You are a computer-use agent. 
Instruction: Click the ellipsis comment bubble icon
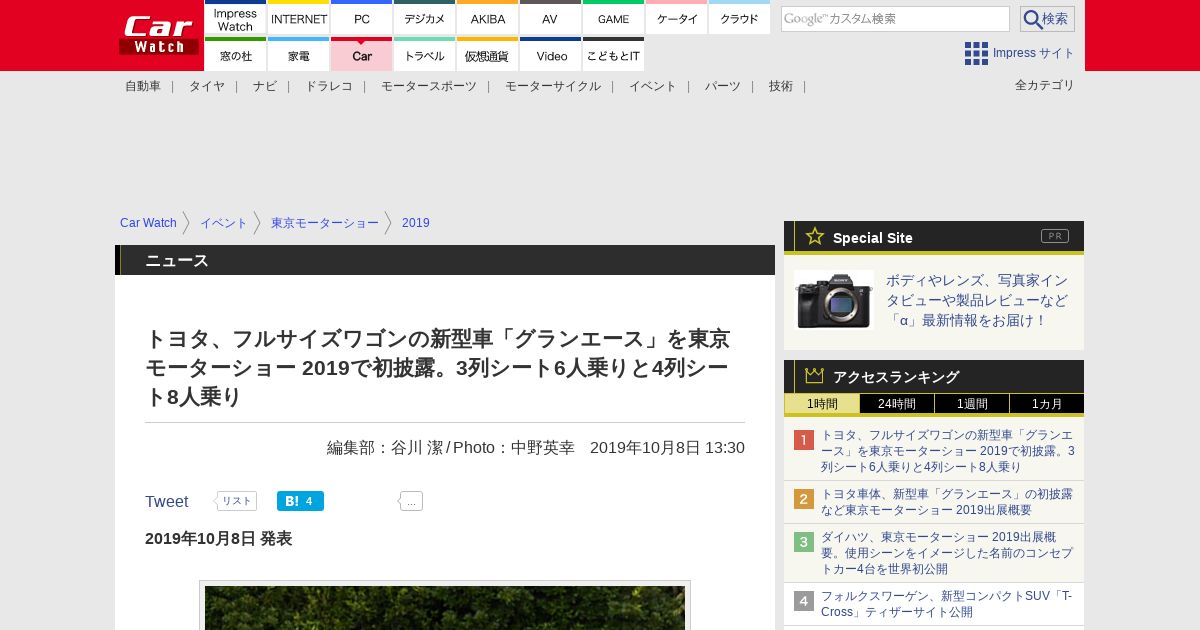411,501
